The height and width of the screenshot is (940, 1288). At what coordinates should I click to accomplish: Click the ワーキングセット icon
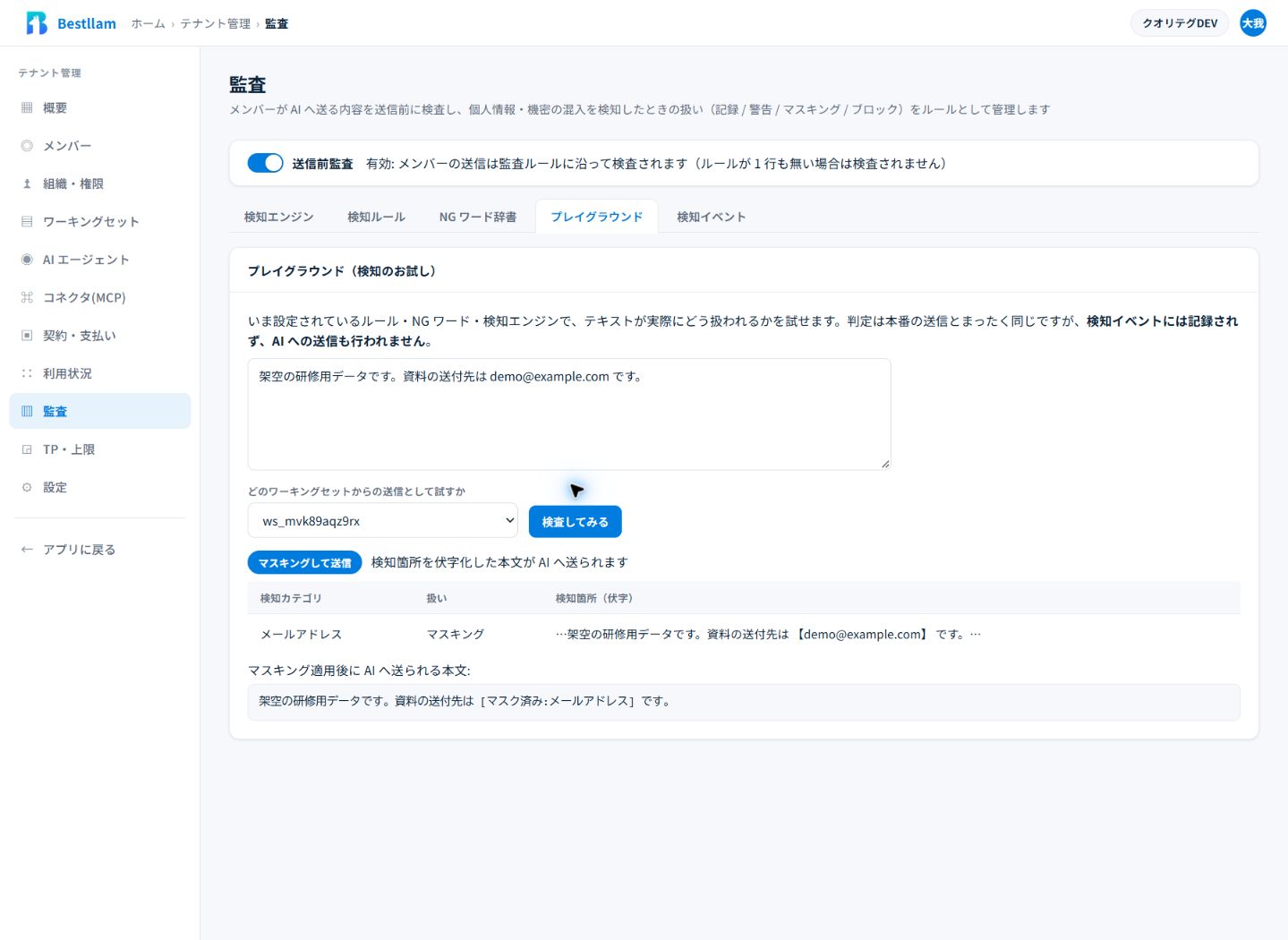point(27,222)
